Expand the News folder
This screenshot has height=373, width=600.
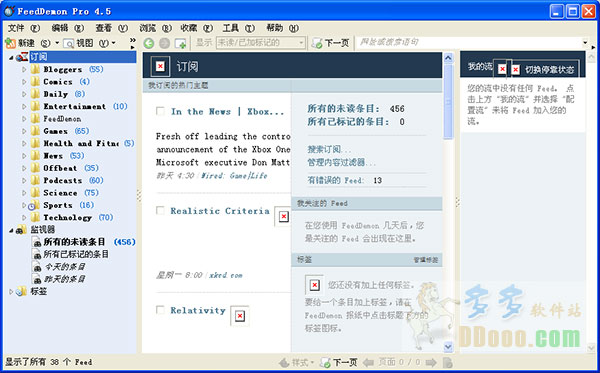(x=24, y=156)
